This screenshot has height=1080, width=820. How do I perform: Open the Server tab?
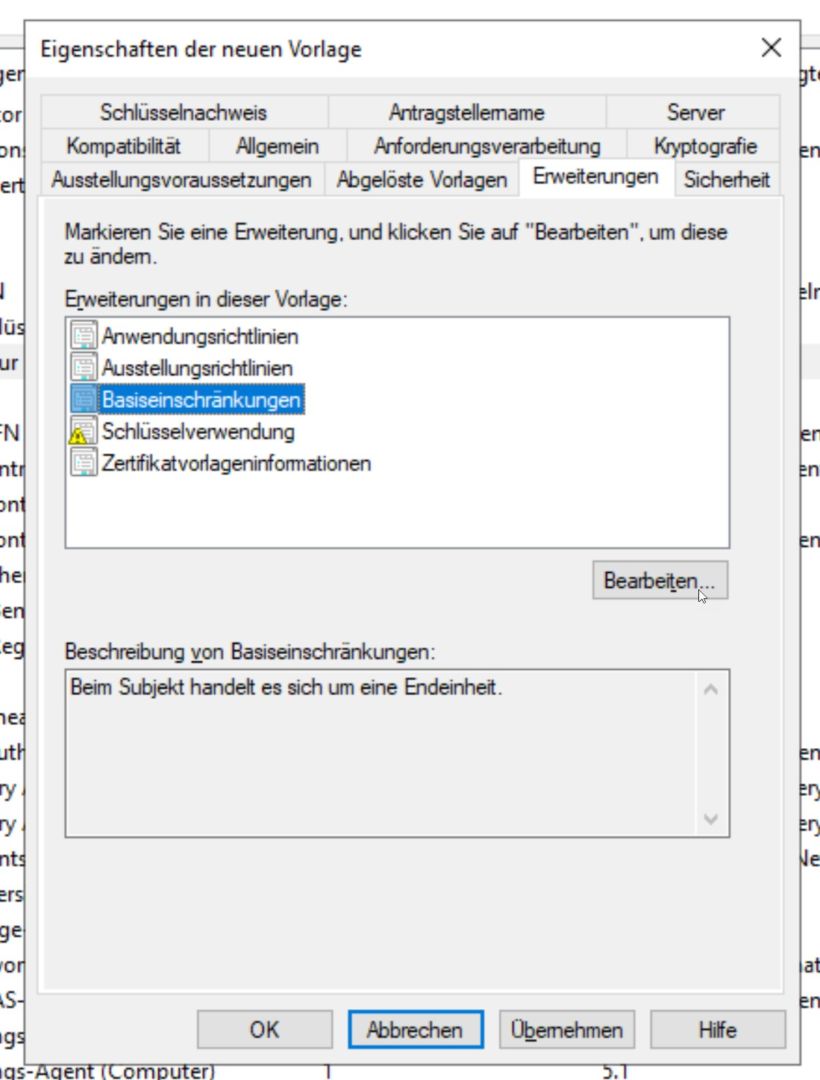click(x=695, y=112)
